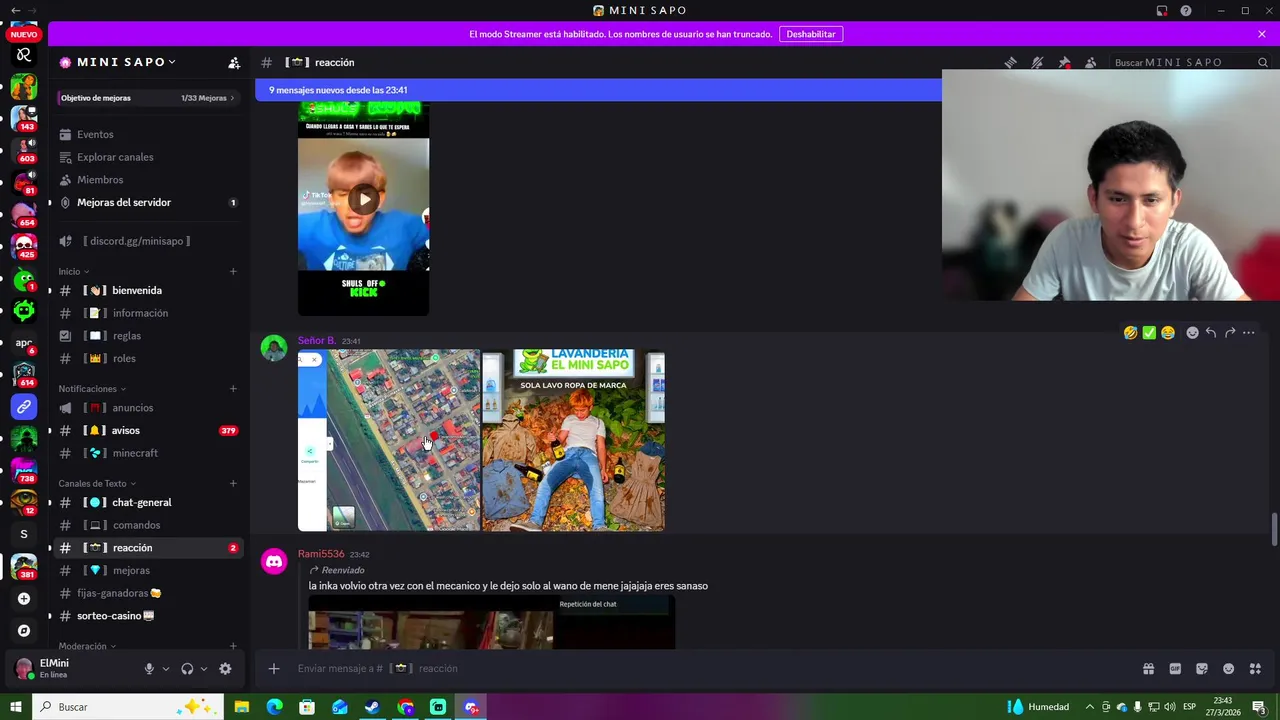The width and height of the screenshot is (1280, 720).
Task: Add a channel to Notificaciones category
Action: tap(233, 388)
